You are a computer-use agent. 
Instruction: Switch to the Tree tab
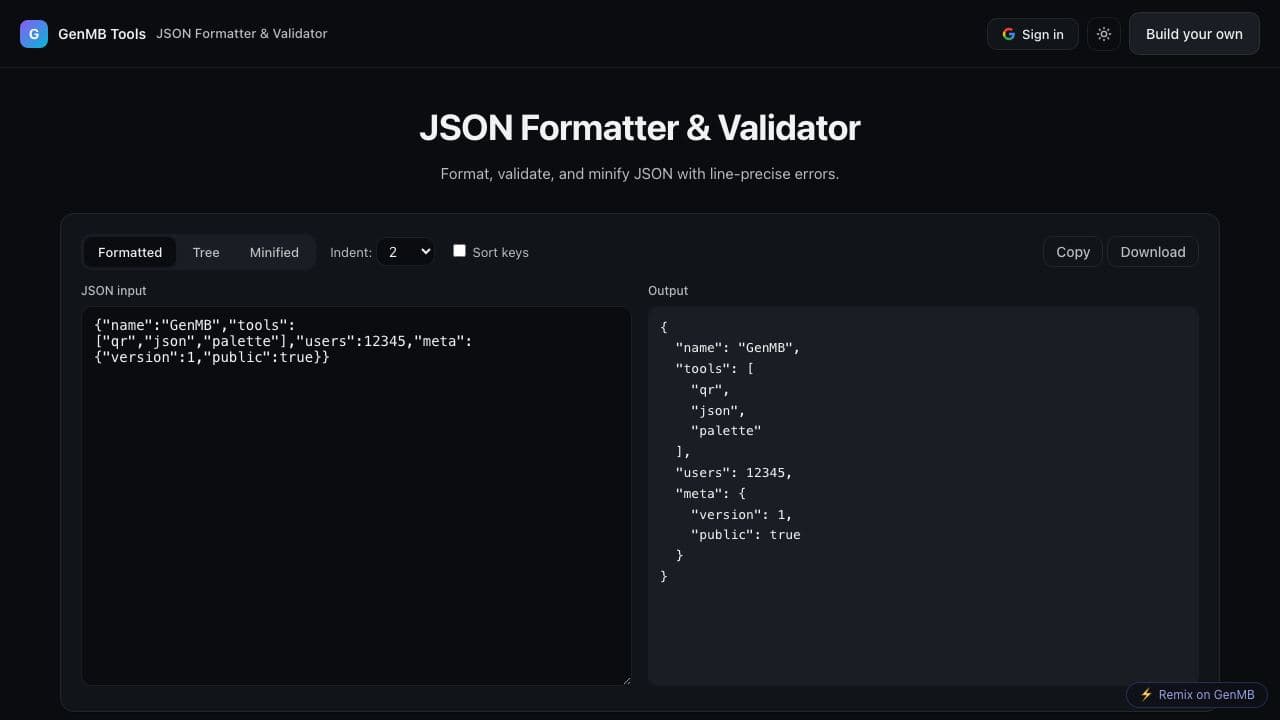tap(206, 252)
